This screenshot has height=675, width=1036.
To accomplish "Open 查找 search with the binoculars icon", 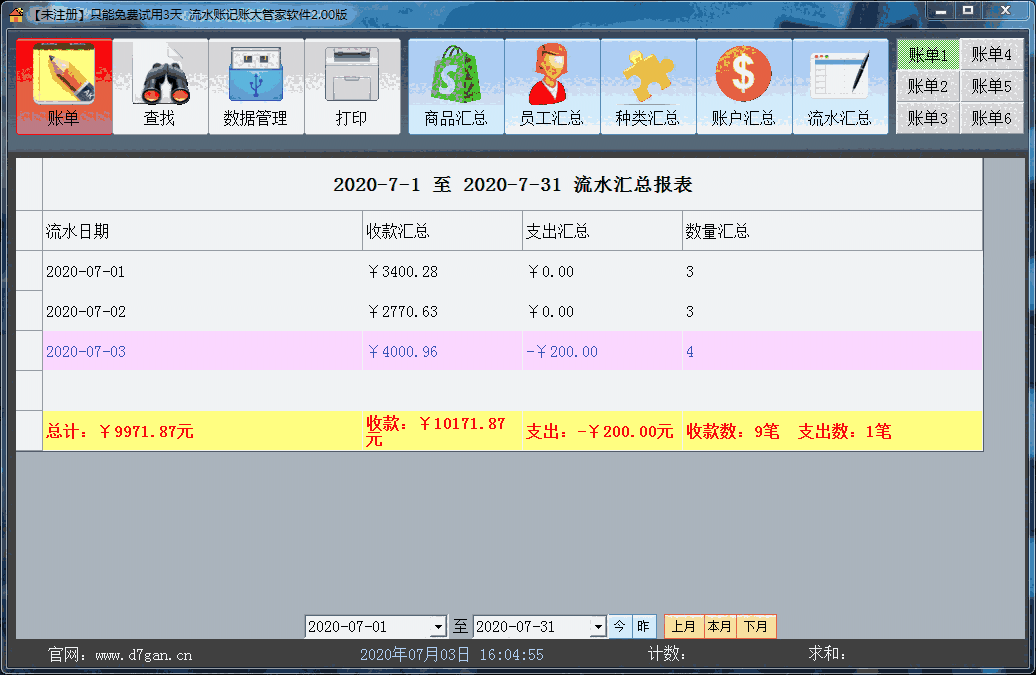I will pos(160,86).
